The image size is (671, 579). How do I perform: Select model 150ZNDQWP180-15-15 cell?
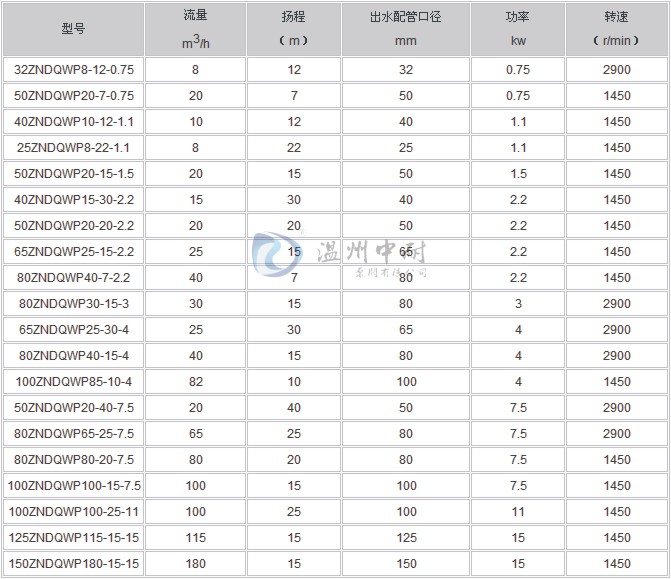pyautogui.click(x=74, y=564)
